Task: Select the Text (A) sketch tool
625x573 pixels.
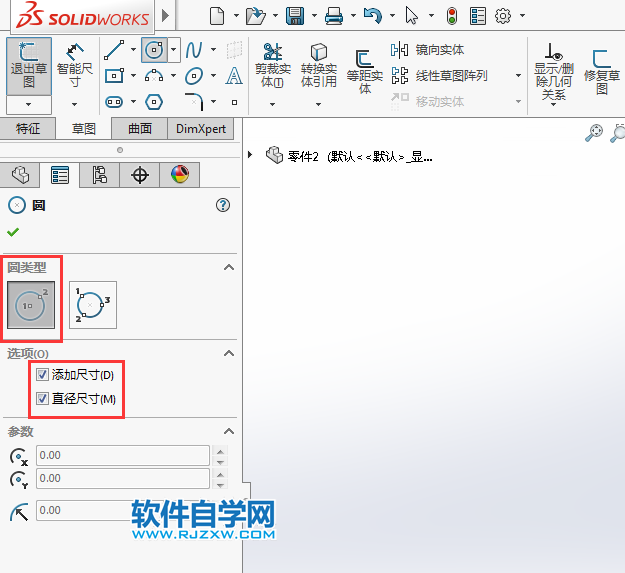Action: (x=234, y=76)
